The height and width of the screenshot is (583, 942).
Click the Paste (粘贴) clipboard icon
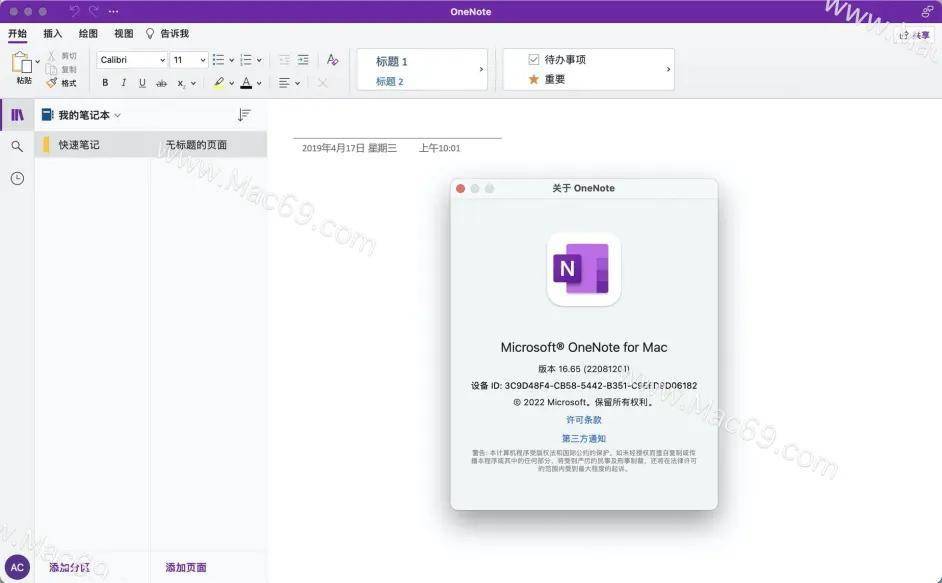pyautogui.click(x=21, y=63)
